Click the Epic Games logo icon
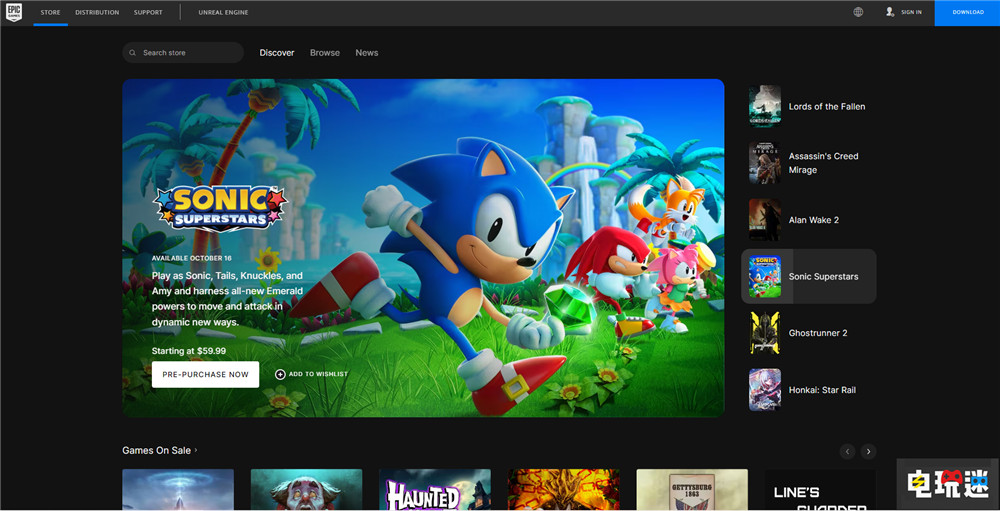The image size is (1000, 511). tap(14, 12)
